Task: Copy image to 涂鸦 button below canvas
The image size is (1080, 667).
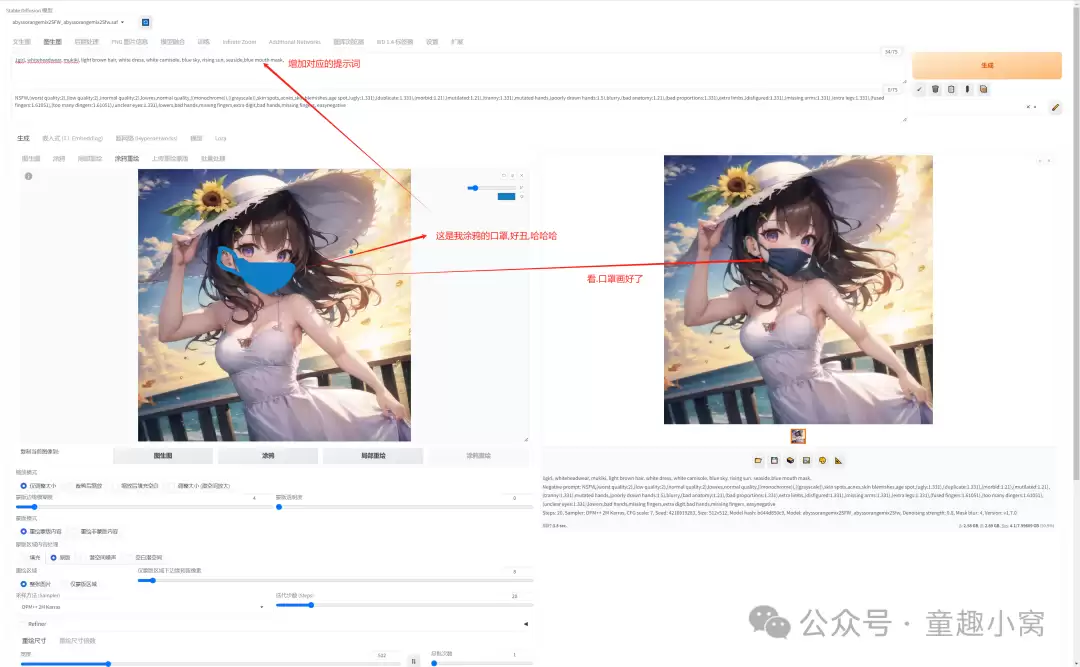Action: [x=268, y=455]
